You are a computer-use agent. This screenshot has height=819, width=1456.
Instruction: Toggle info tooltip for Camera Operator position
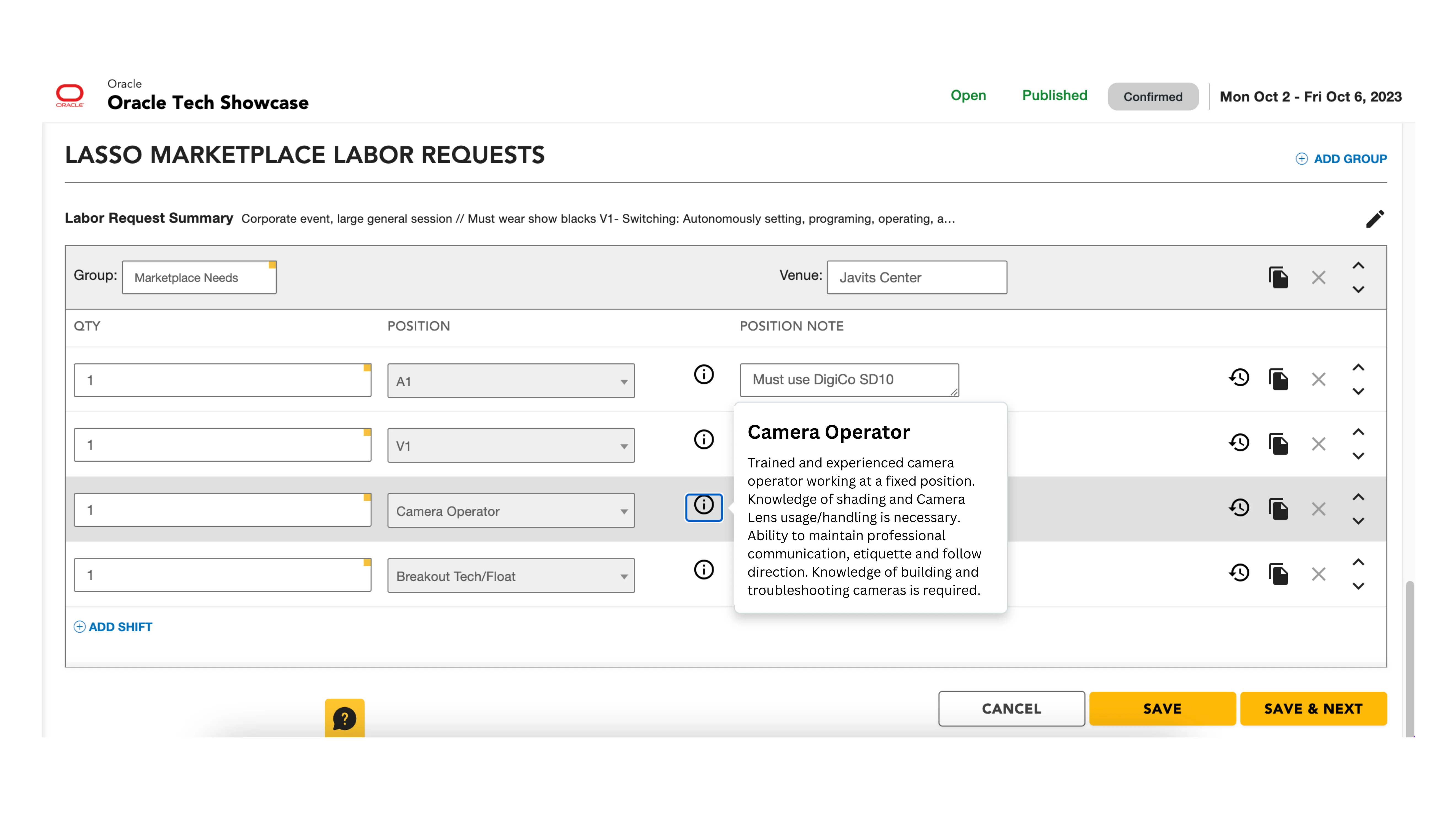tap(704, 507)
